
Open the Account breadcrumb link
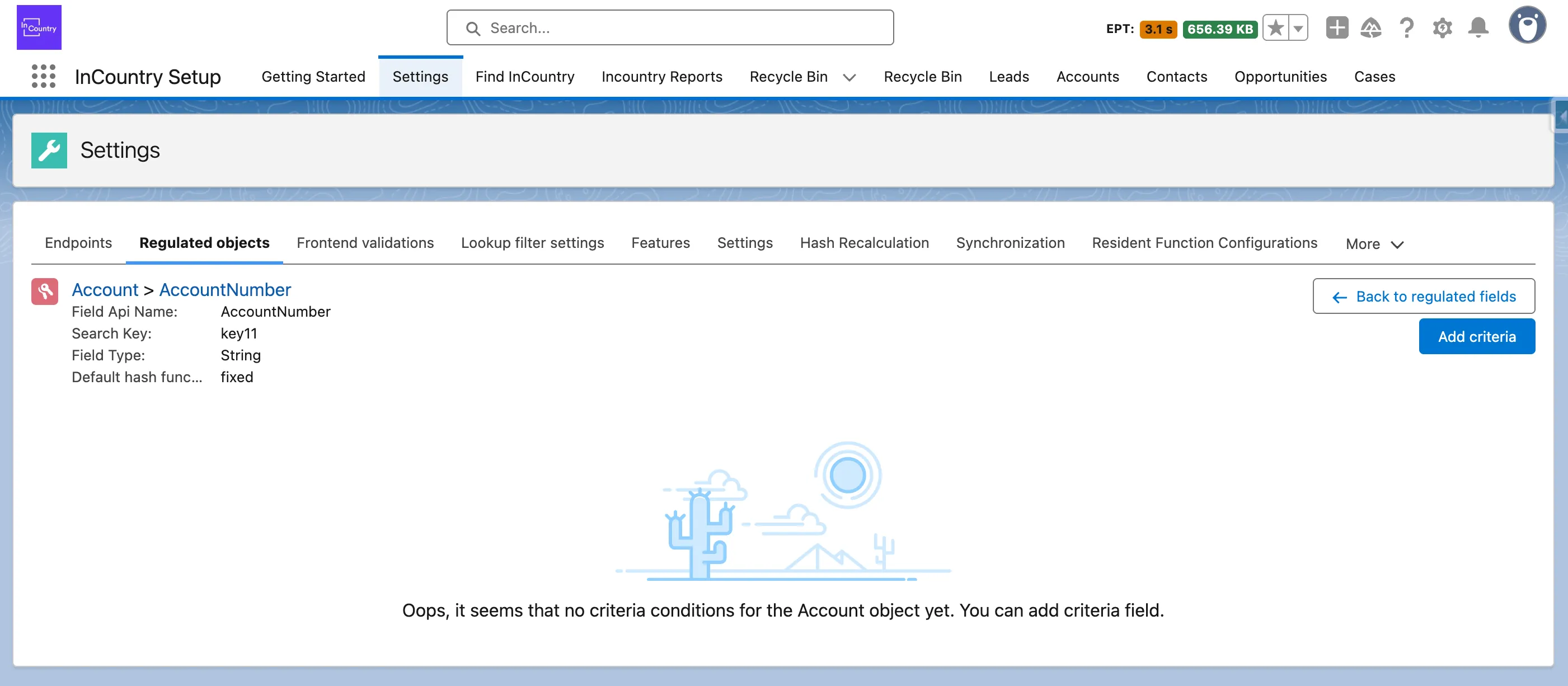pos(105,290)
